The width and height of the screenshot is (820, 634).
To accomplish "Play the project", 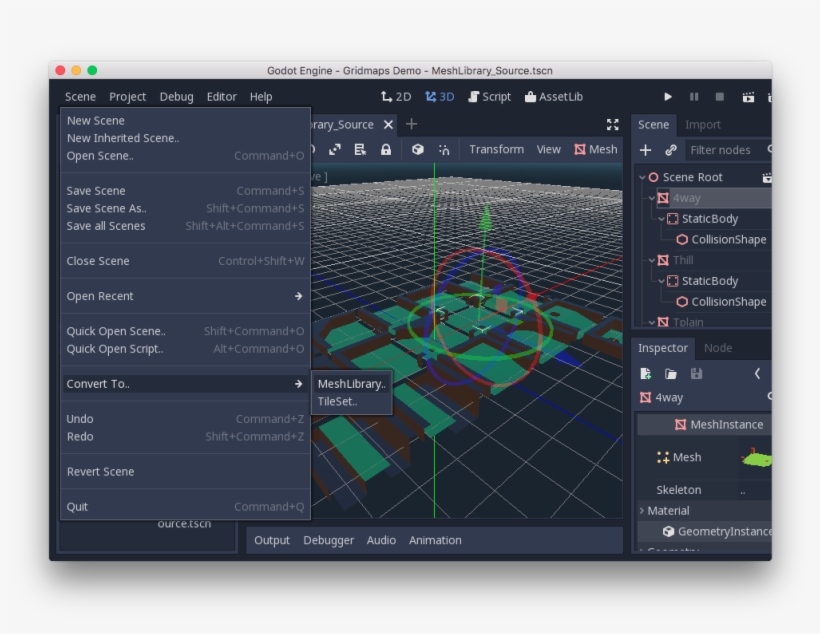I will tap(668, 97).
